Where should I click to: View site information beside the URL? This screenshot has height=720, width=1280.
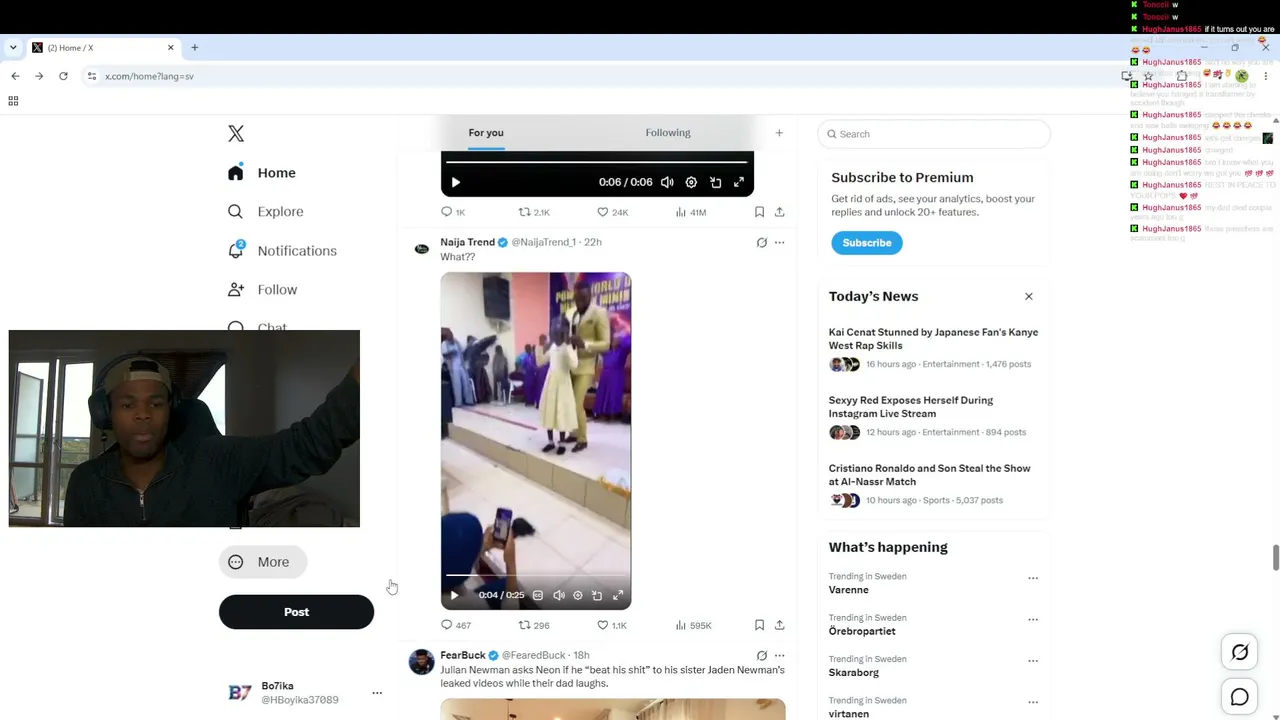coord(92,76)
